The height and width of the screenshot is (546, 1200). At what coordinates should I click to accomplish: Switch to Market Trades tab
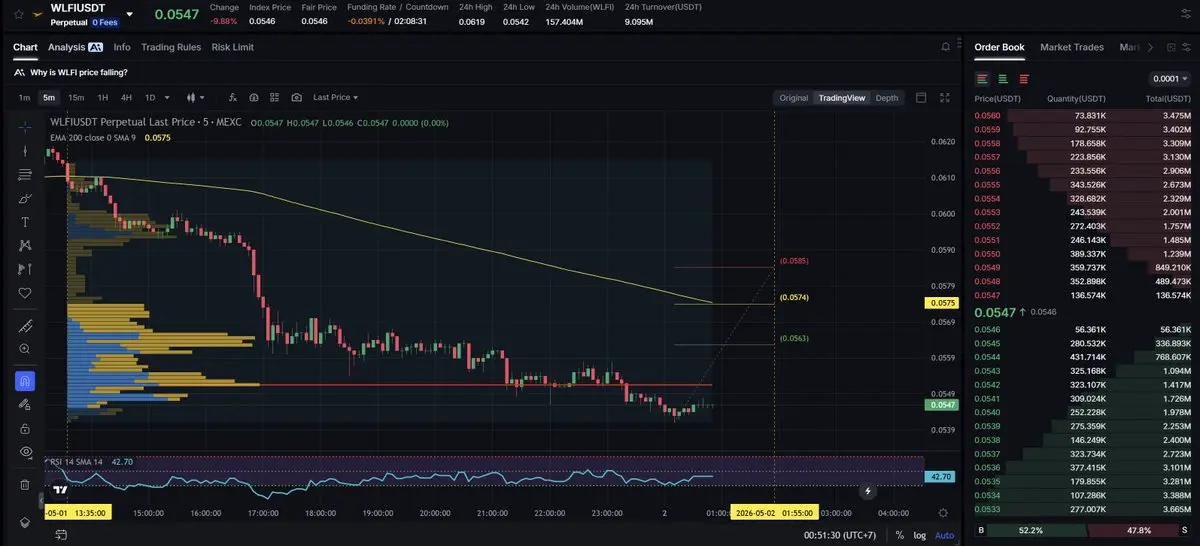point(1074,47)
